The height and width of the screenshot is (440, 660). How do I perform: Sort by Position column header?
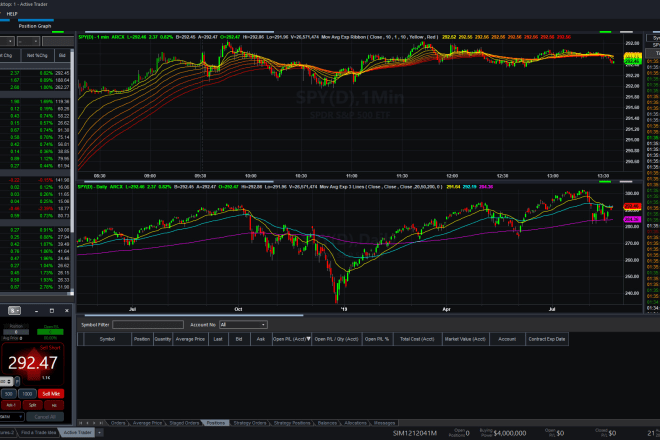[142, 339]
